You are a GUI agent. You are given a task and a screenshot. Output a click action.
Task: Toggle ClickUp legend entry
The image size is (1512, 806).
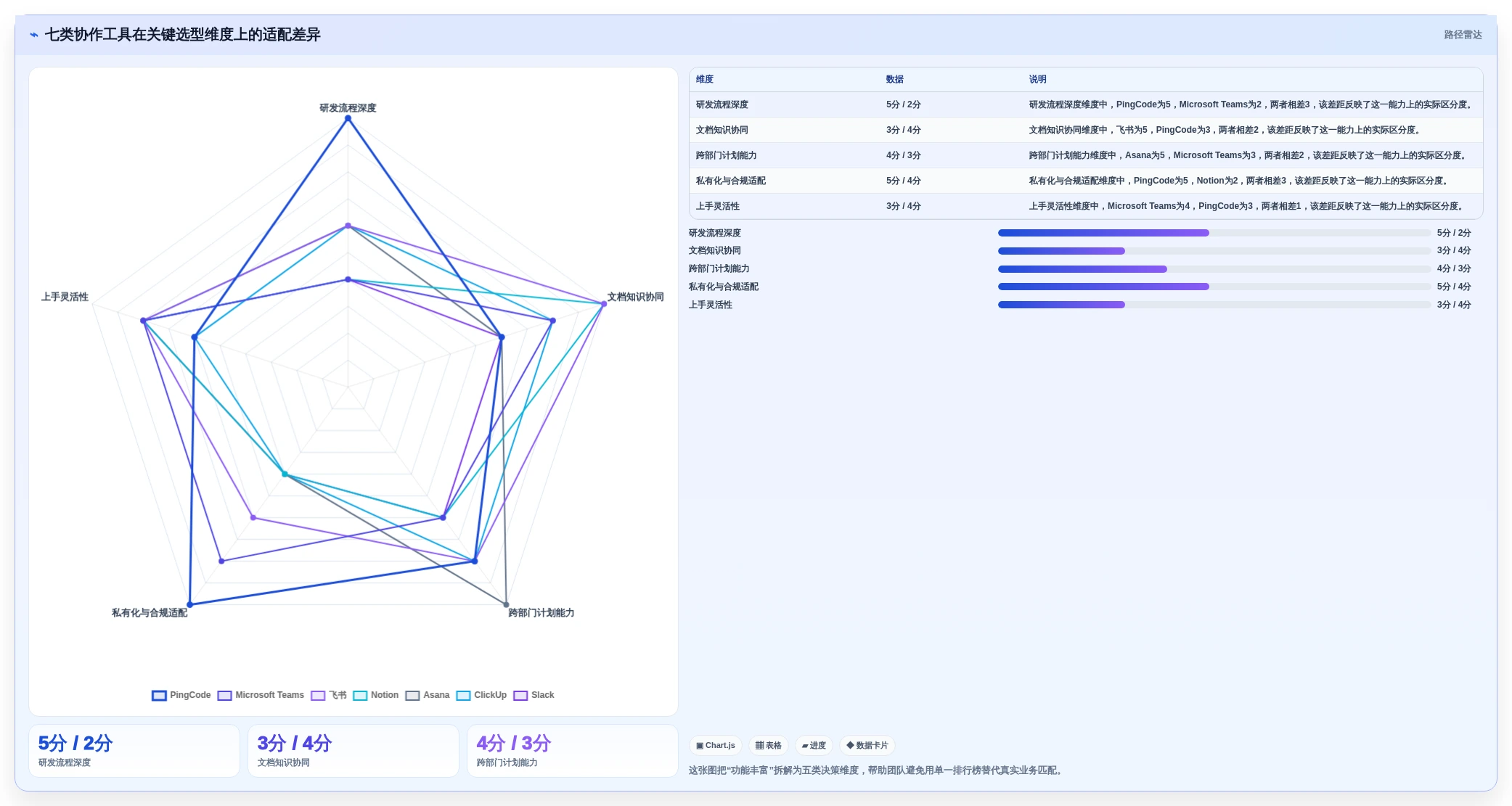point(481,695)
